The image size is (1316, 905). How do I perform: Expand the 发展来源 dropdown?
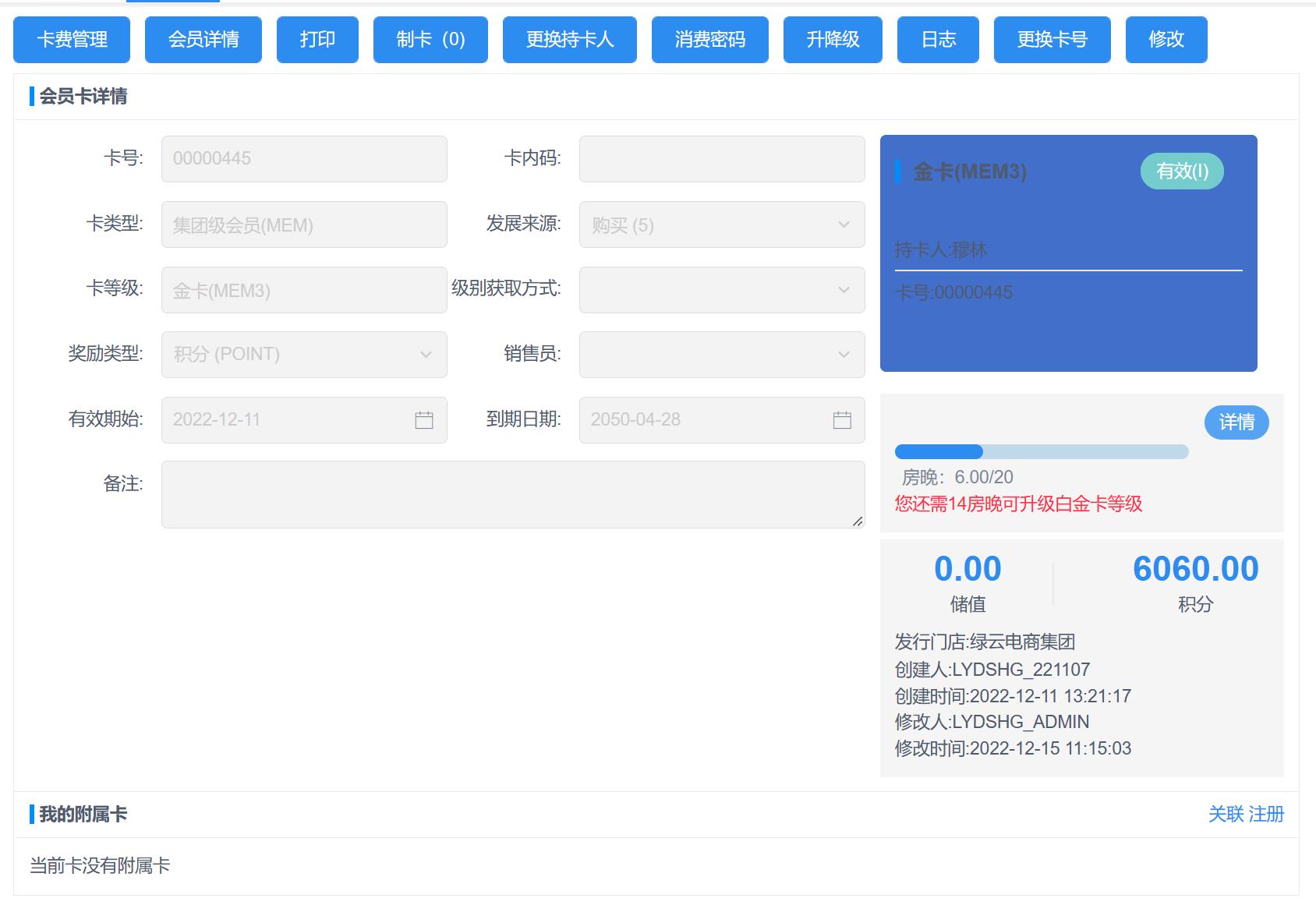[x=721, y=225]
